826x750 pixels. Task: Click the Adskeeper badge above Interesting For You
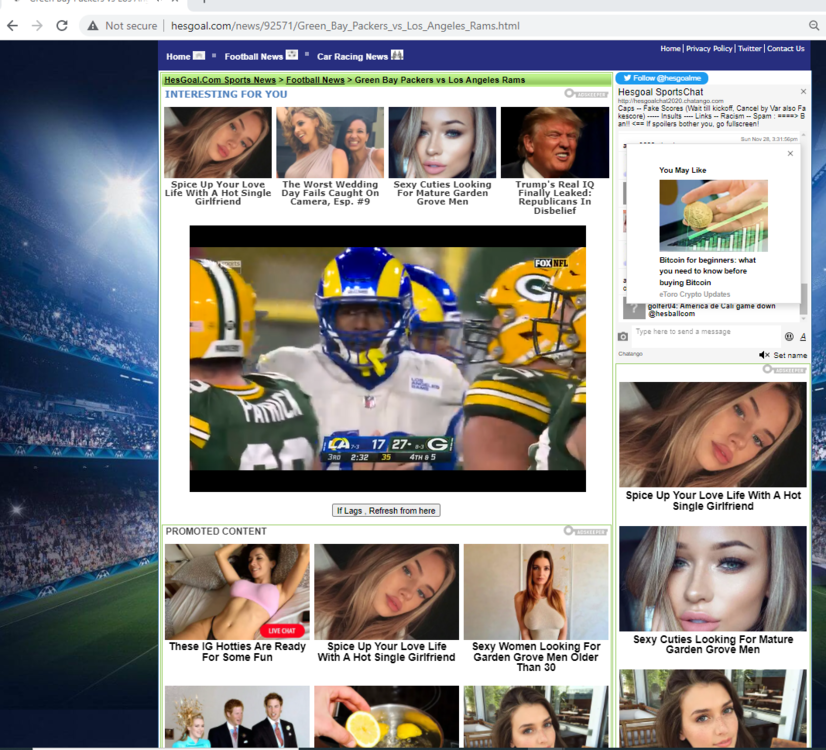[x=588, y=92]
